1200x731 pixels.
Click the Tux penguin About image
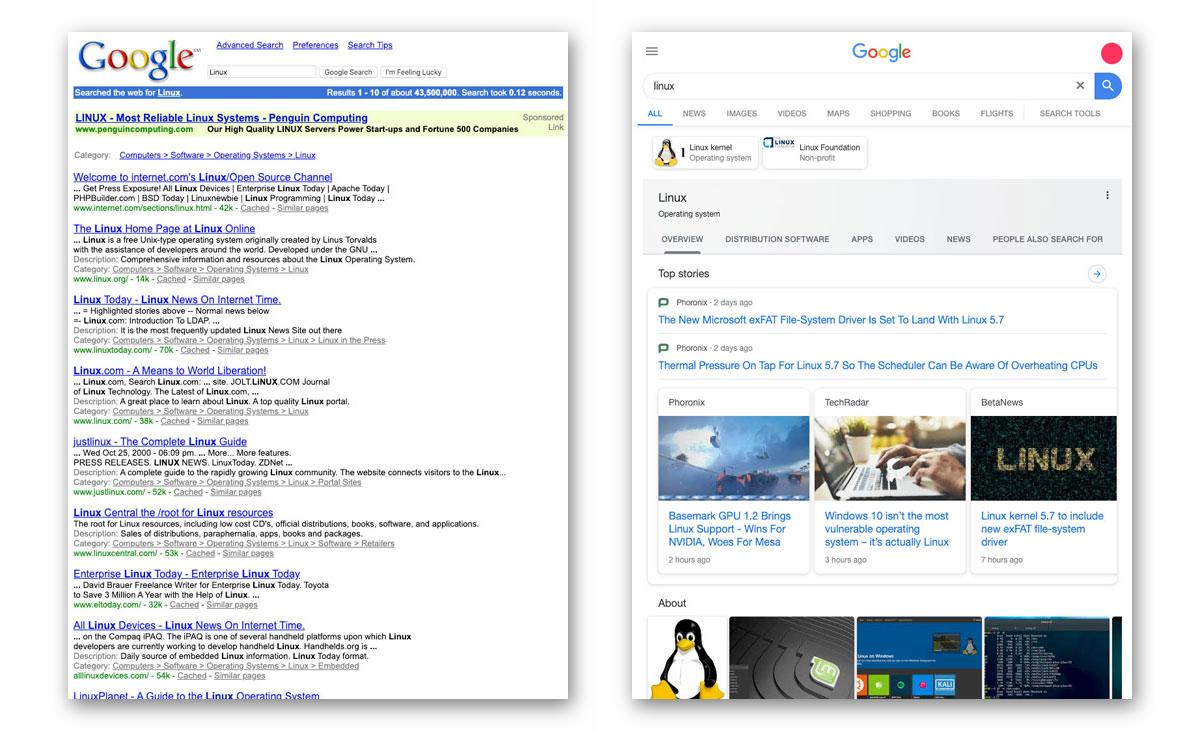coord(687,657)
